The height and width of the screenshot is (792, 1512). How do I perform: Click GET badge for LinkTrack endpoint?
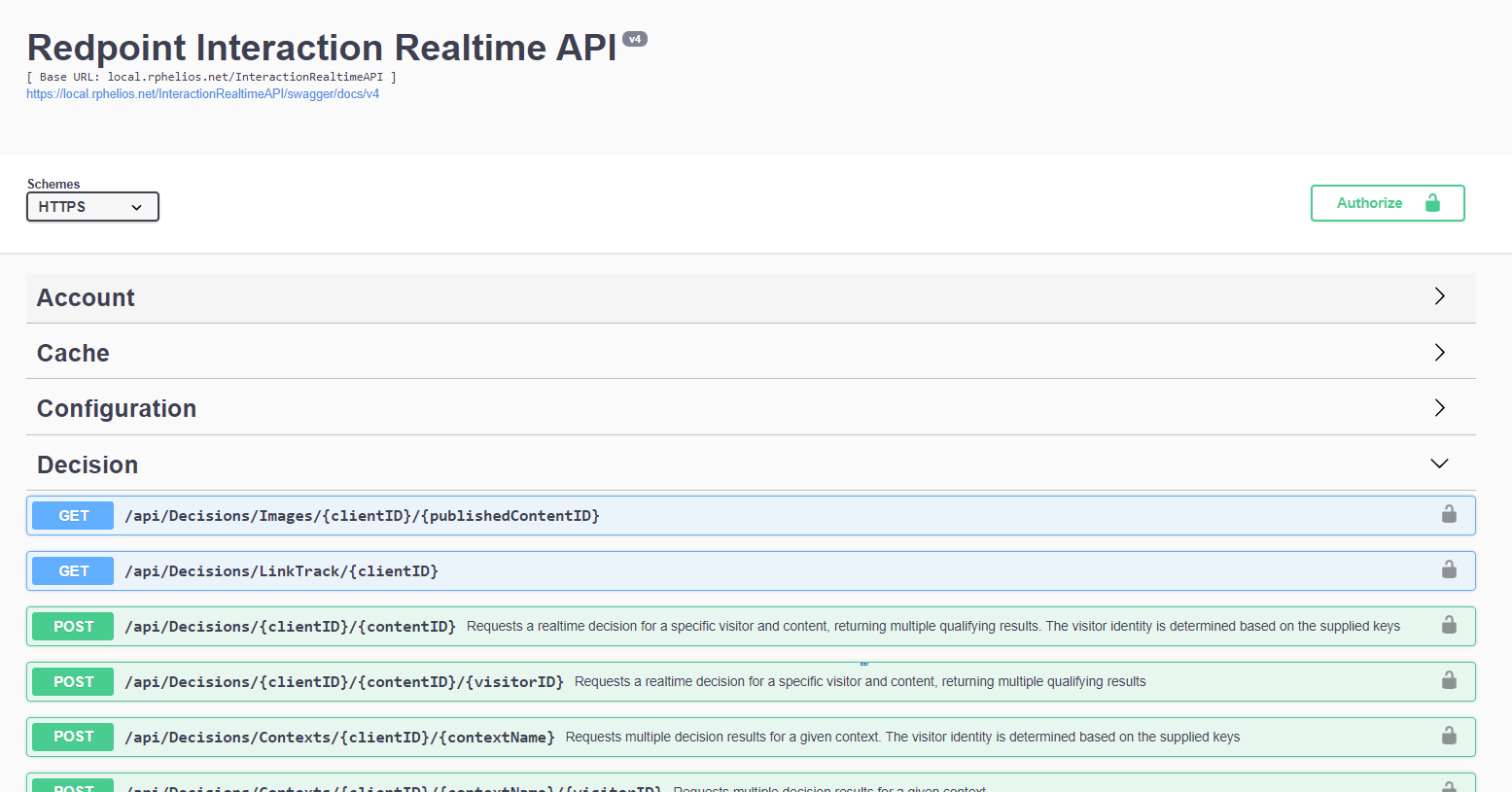[x=73, y=571]
